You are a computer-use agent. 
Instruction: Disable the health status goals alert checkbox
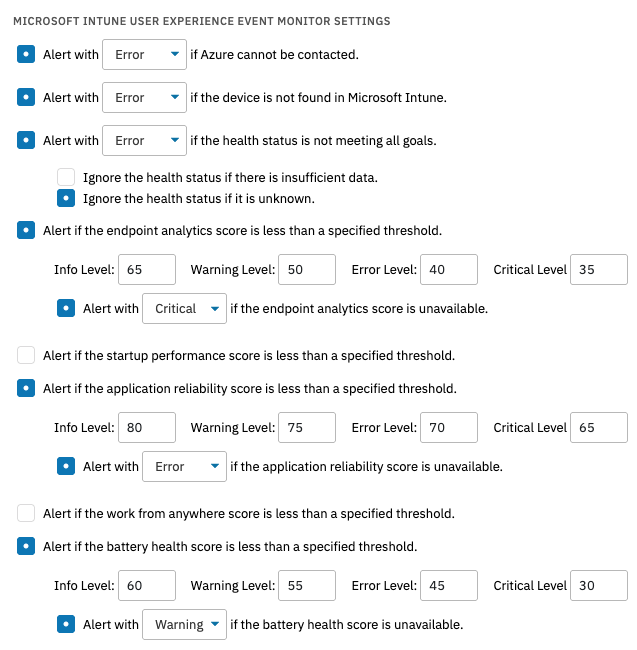click(26, 141)
